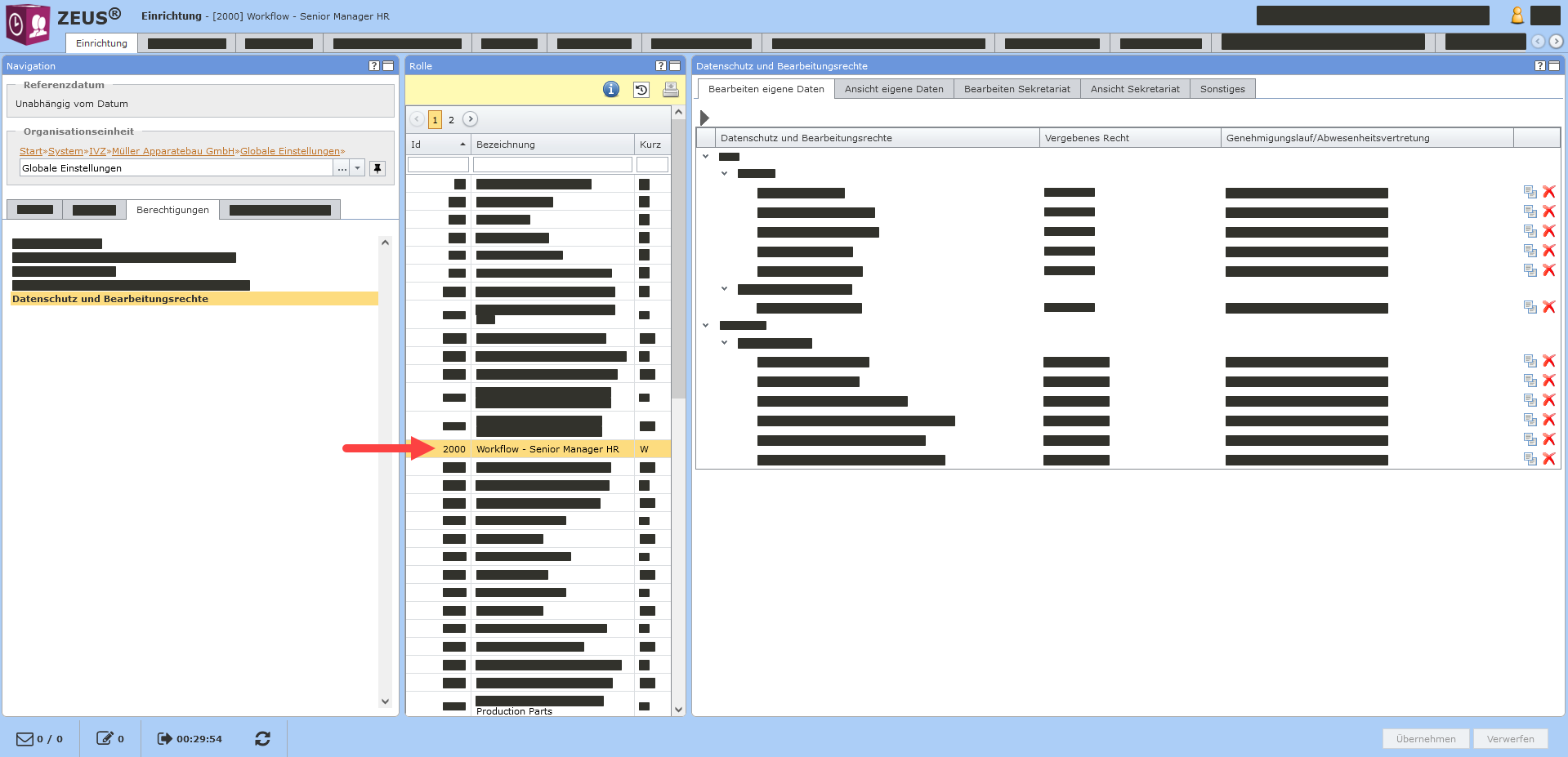The image size is (1568, 757).
Task: Click the logout timer icon
Action: pyautogui.click(x=164, y=738)
